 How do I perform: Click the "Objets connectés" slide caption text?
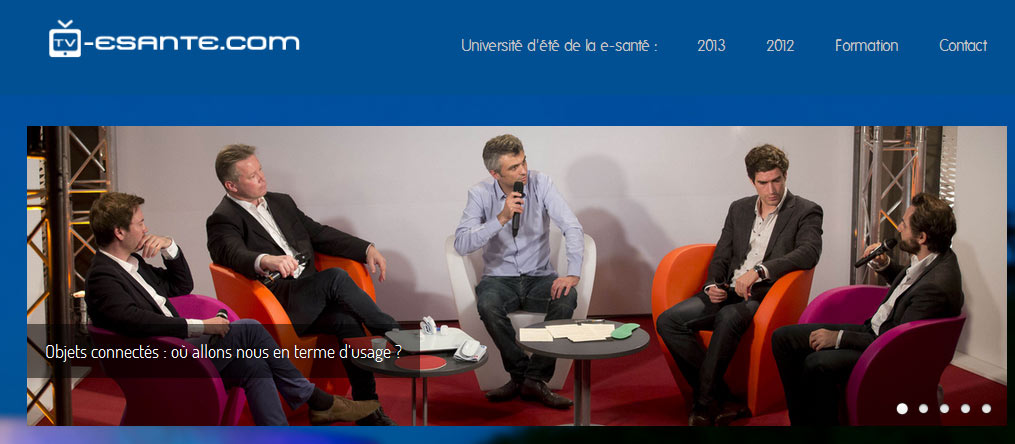coord(223,352)
